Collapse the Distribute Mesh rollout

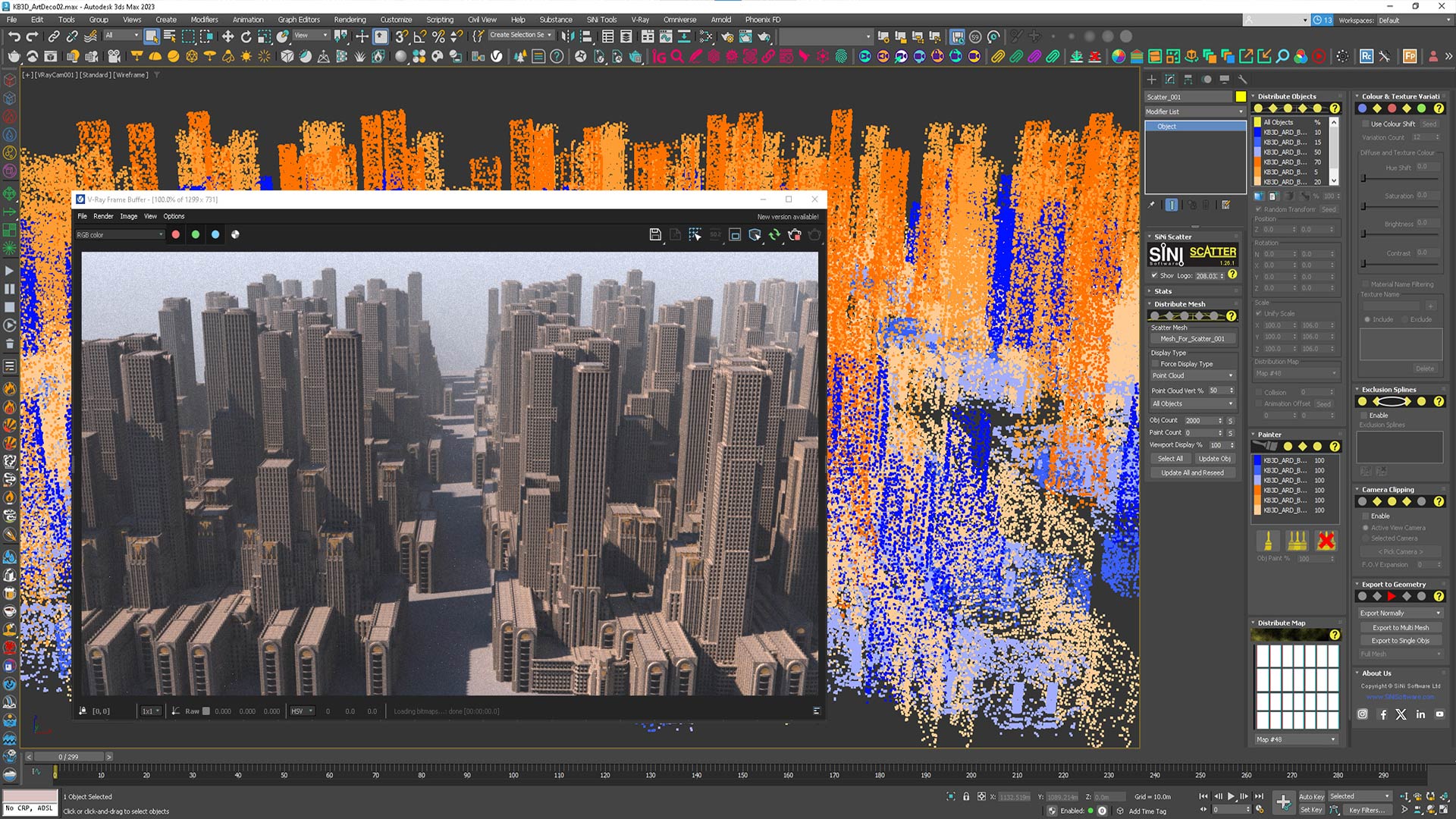(1180, 304)
